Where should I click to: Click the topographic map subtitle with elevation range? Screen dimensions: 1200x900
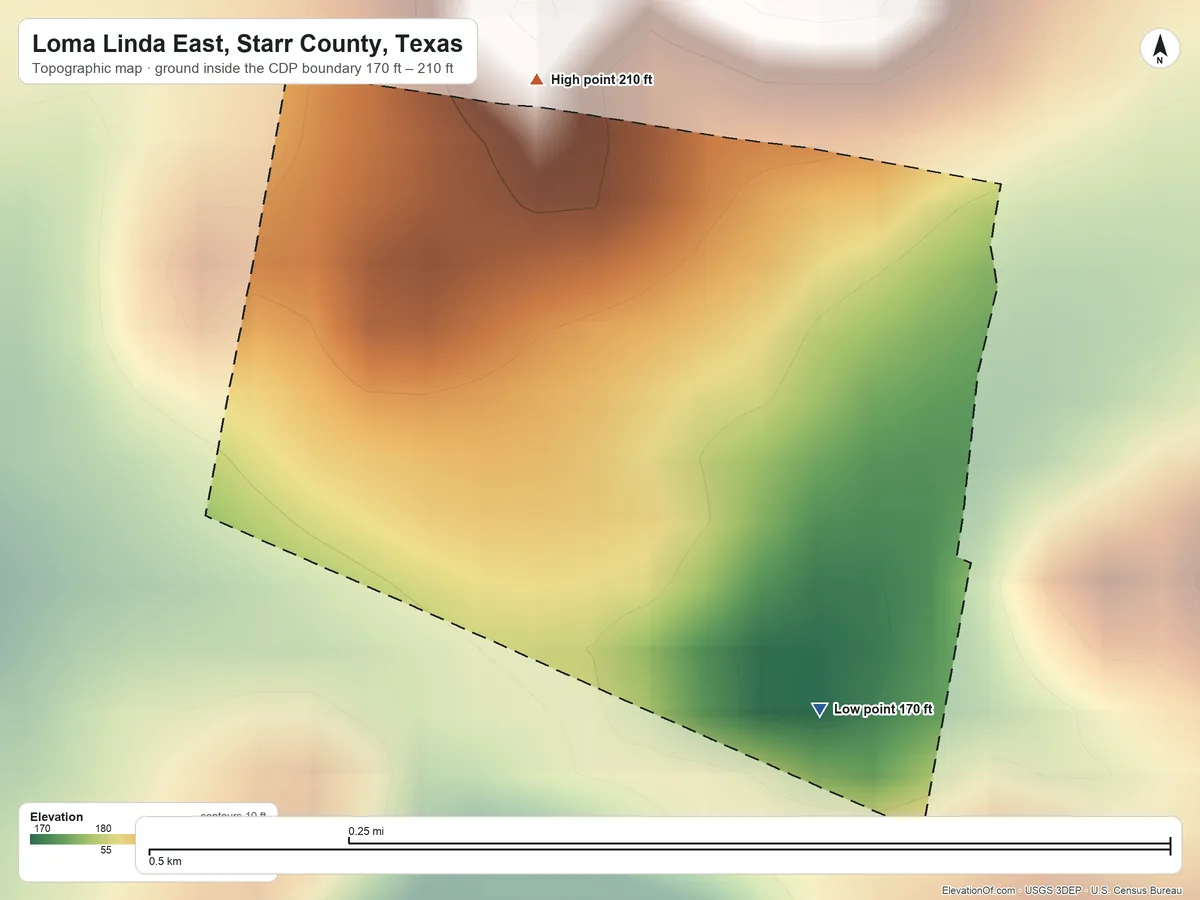pyautogui.click(x=243, y=70)
